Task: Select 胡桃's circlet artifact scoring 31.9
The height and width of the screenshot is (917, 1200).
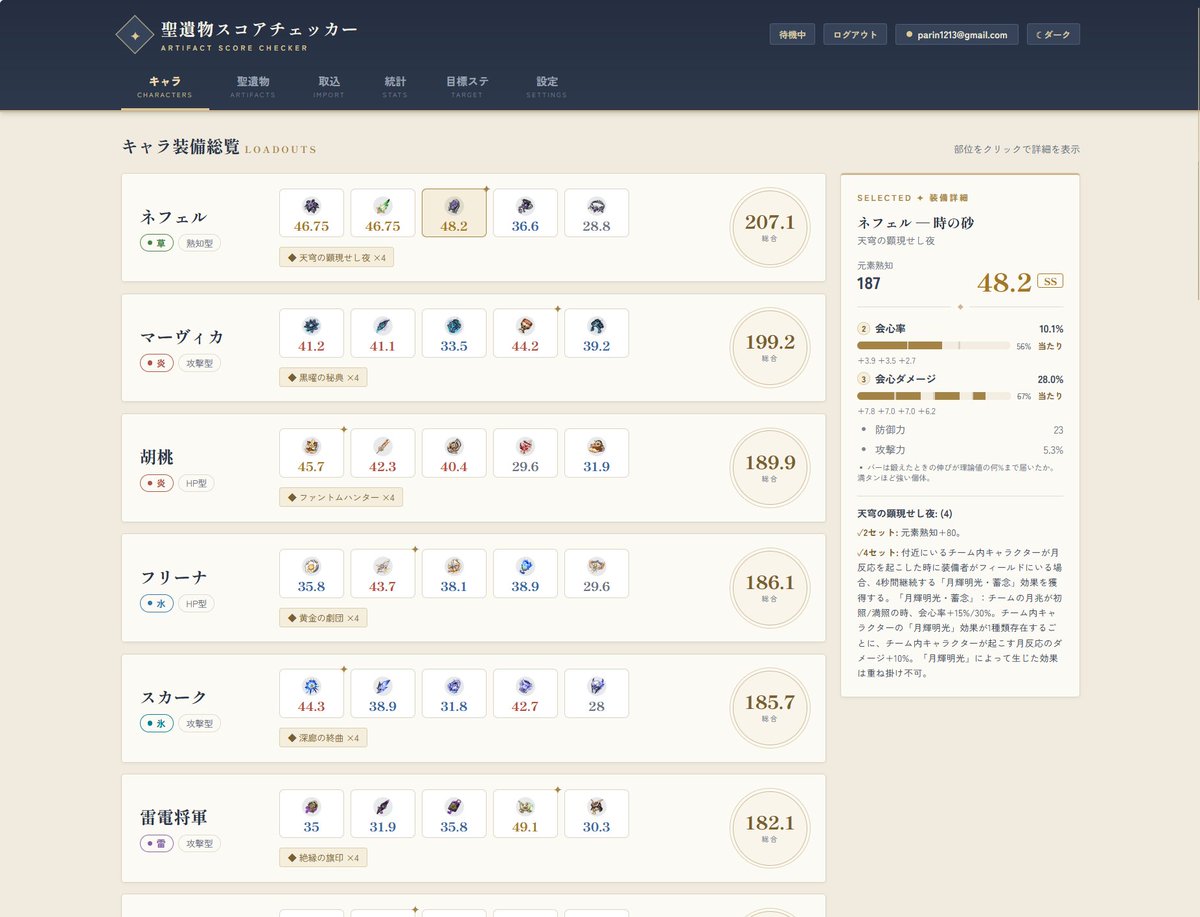Action: pyautogui.click(x=596, y=453)
